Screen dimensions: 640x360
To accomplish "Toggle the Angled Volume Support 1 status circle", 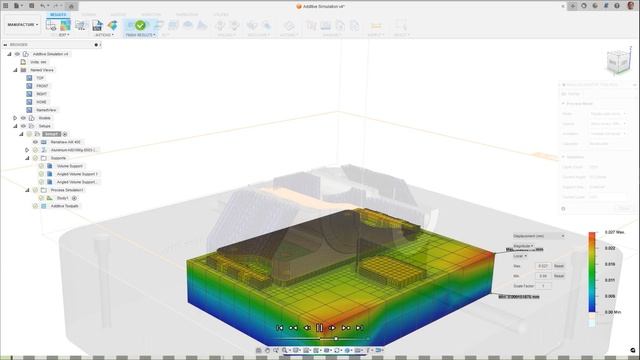I will [x=41, y=174].
